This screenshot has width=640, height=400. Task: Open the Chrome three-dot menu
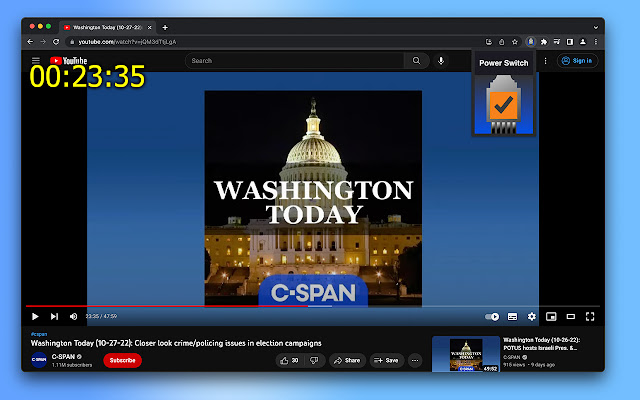click(x=596, y=42)
